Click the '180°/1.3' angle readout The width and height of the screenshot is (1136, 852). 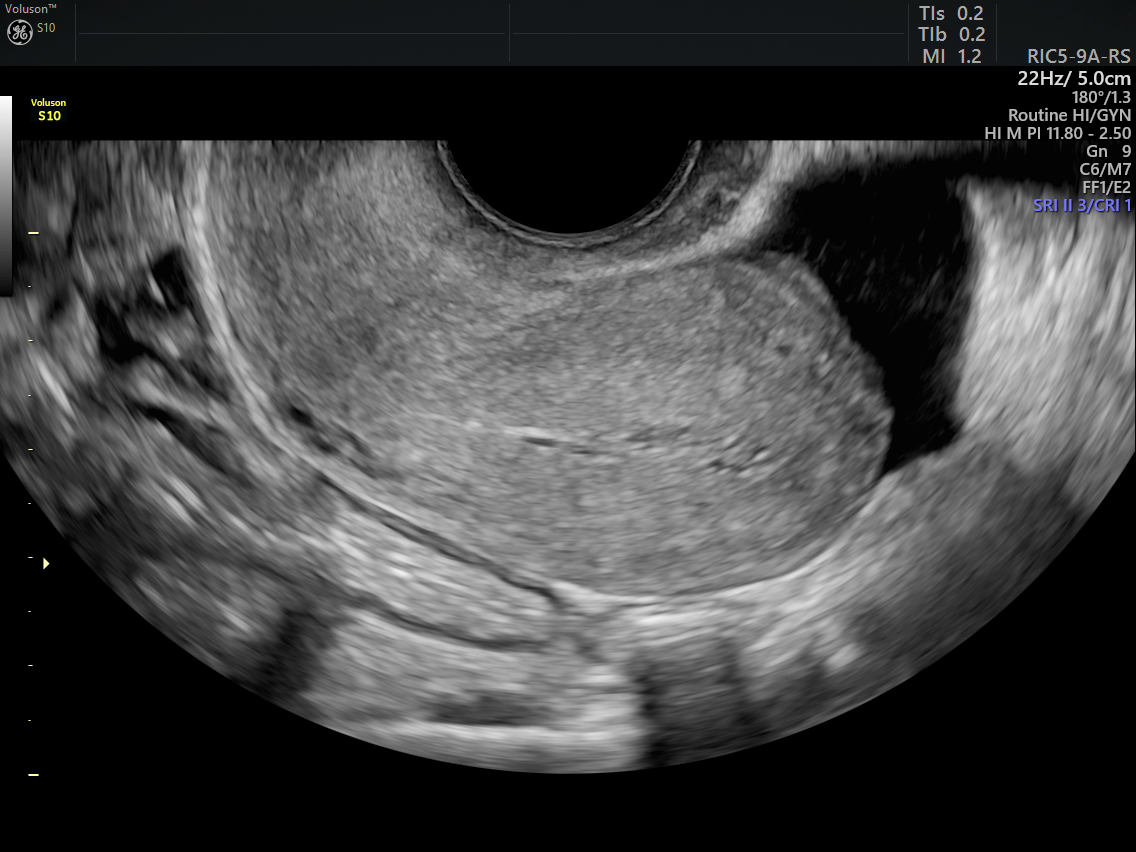pyautogui.click(x=1101, y=97)
